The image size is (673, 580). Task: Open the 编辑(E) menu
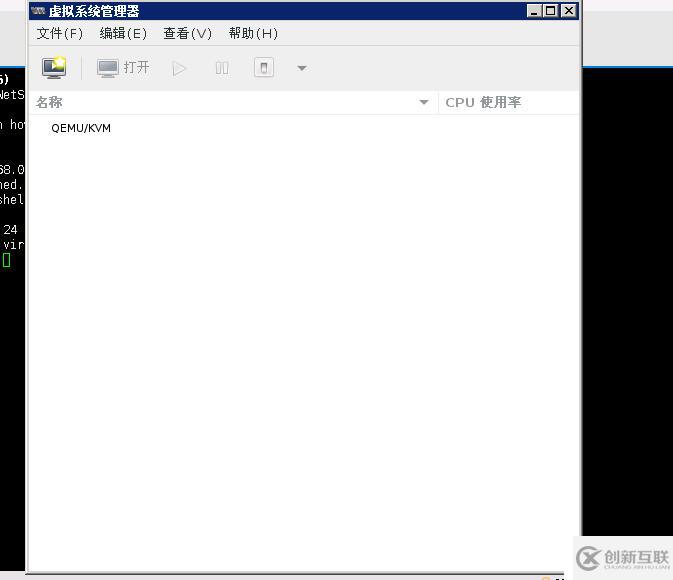point(123,33)
